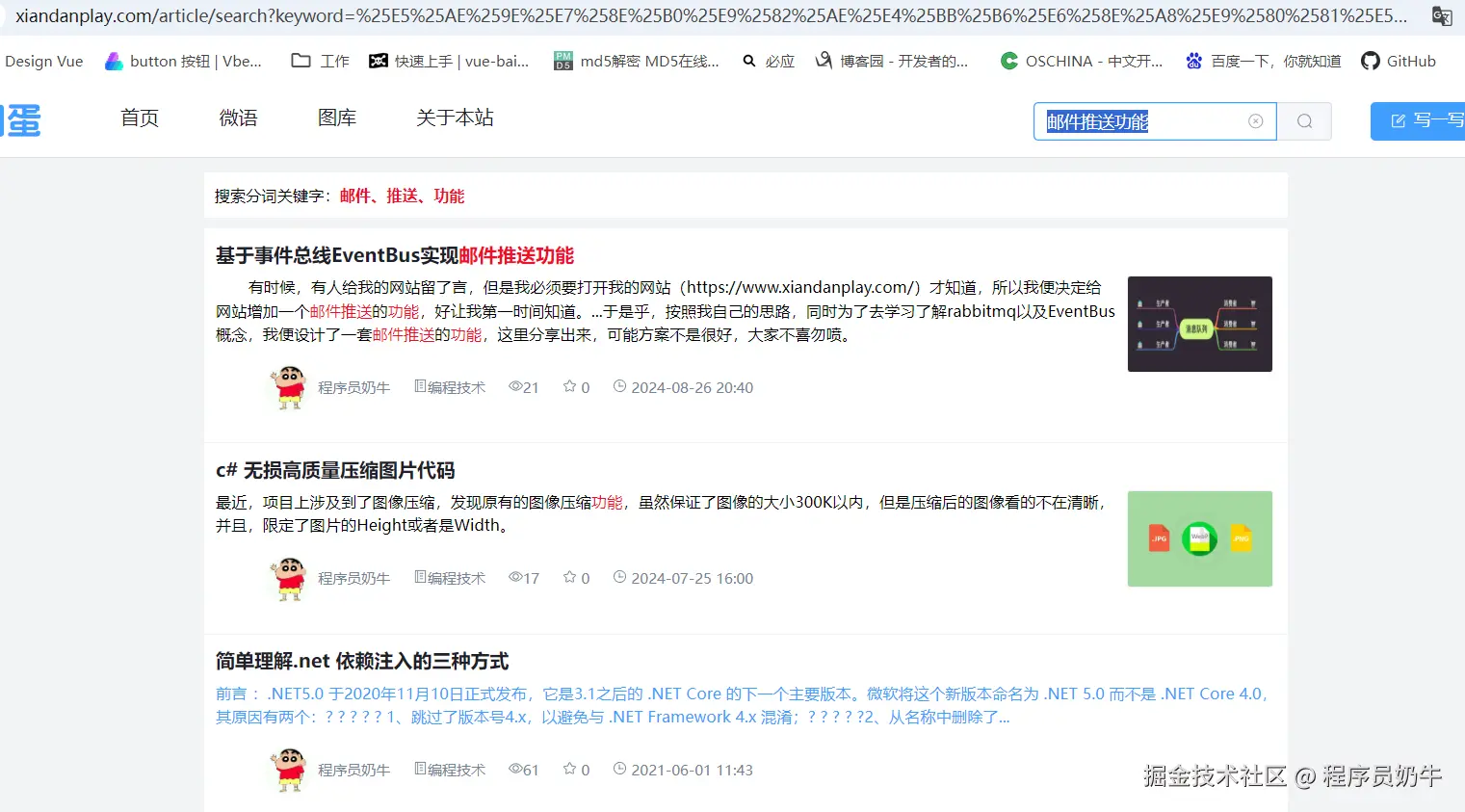
Task: Open the 博客园 bookmark
Action: [892, 61]
